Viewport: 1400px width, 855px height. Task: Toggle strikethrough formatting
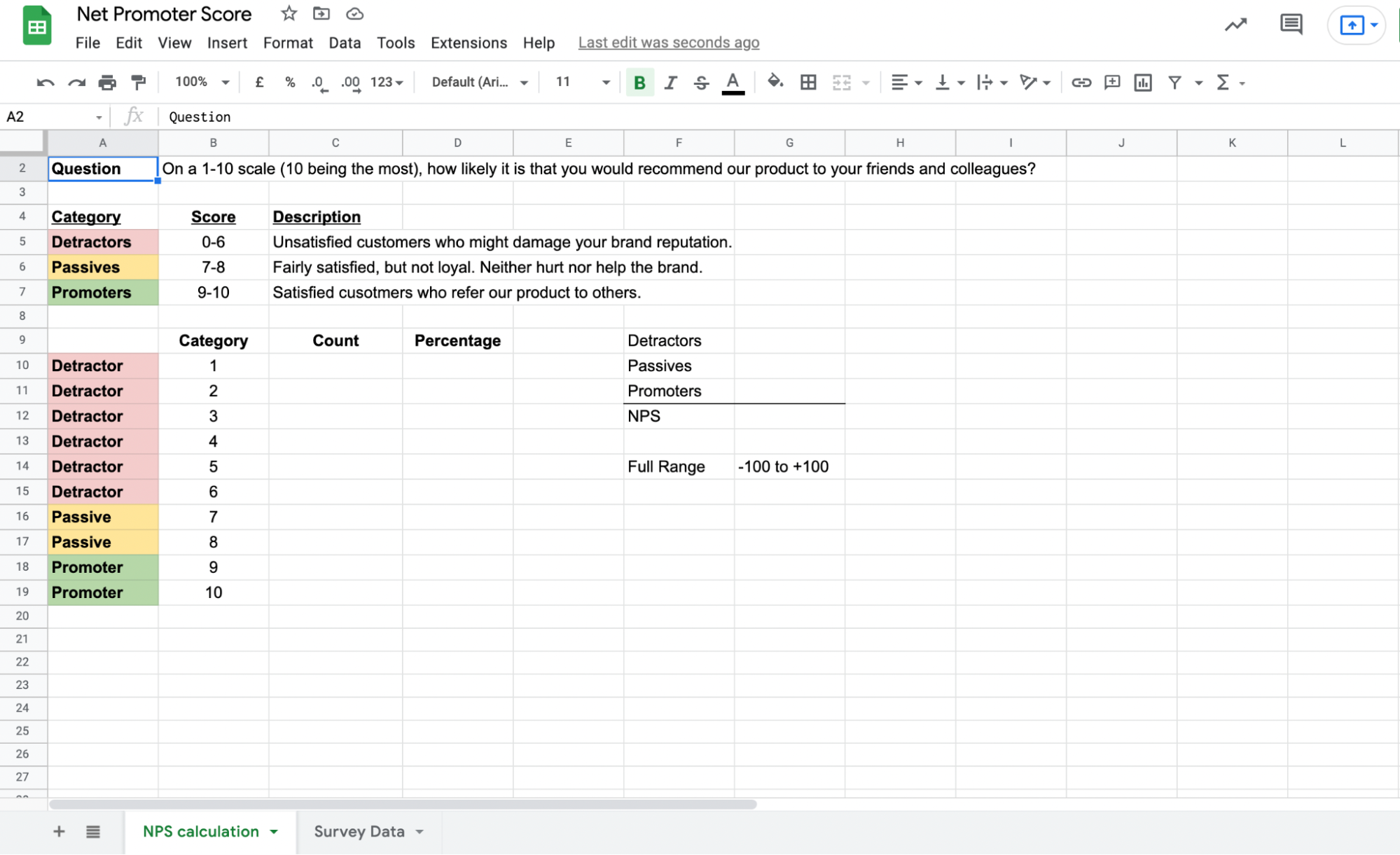click(x=701, y=82)
